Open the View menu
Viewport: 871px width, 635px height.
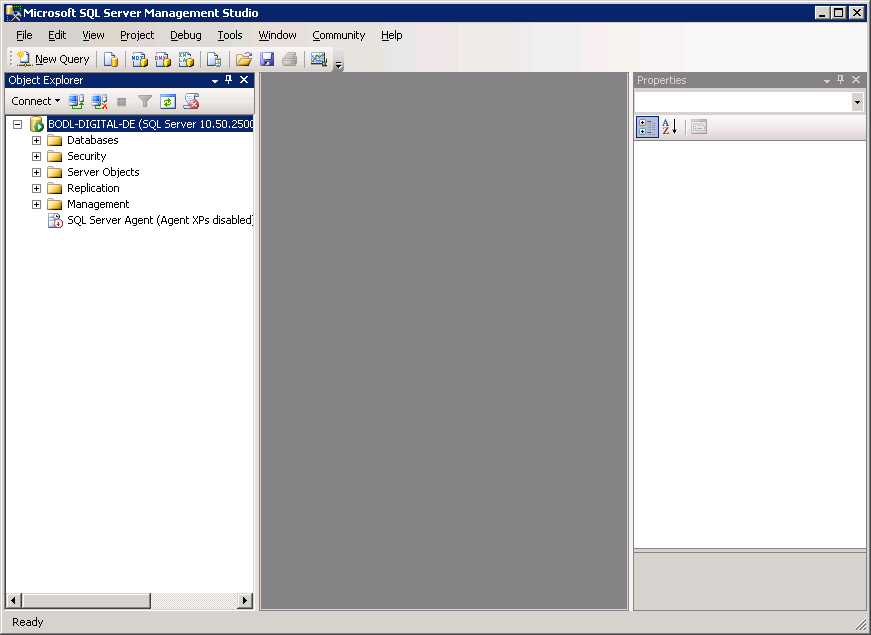(93, 35)
